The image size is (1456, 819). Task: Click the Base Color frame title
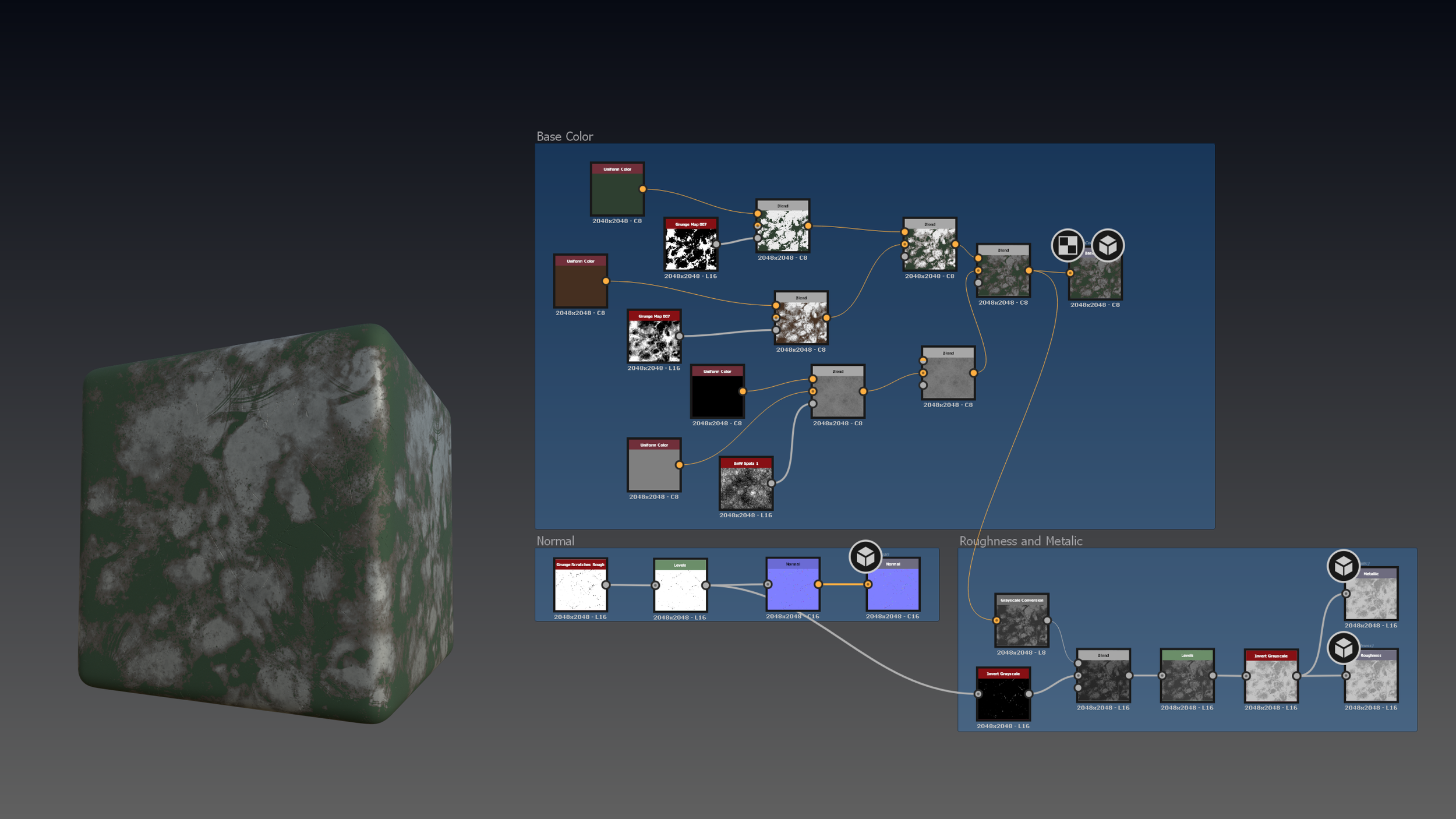click(564, 136)
